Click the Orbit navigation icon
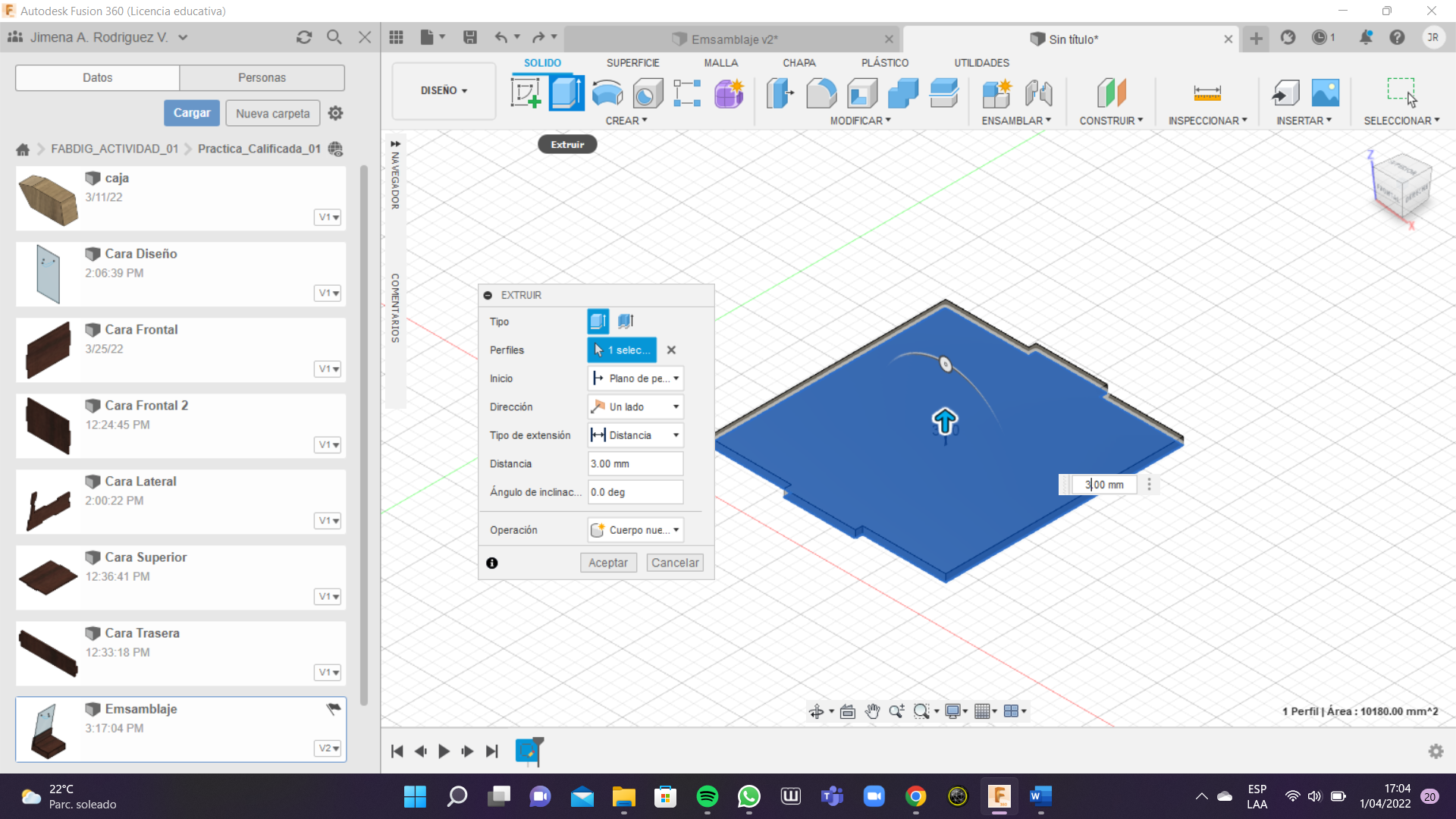Screen dimensions: 1456x819 pyautogui.click(x=817, y=711)
